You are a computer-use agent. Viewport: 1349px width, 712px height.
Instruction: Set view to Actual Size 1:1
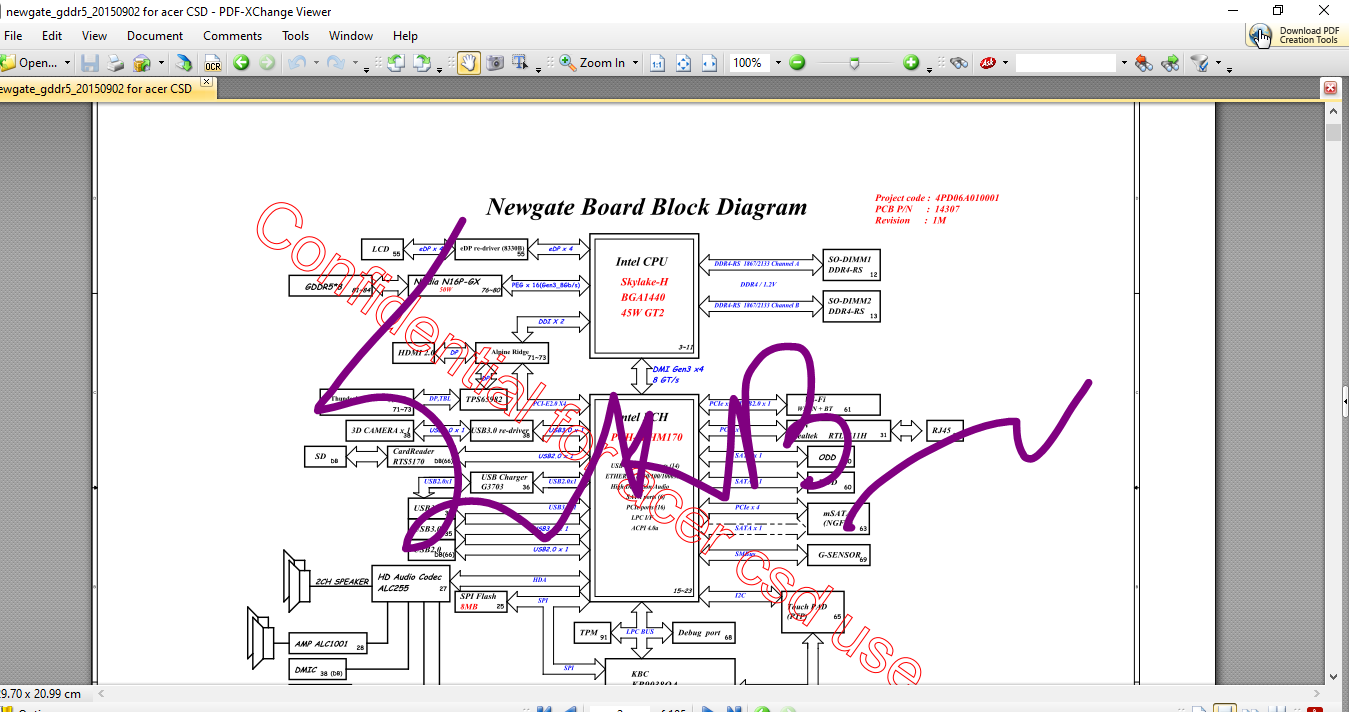coord(657,63)
